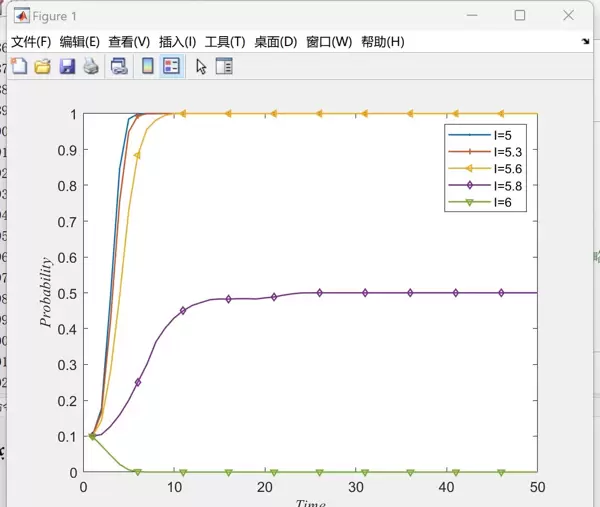This screenshot has height=507, width=600.
Task: Click the Link Plot toolbar icon
Action: [119, 66]
